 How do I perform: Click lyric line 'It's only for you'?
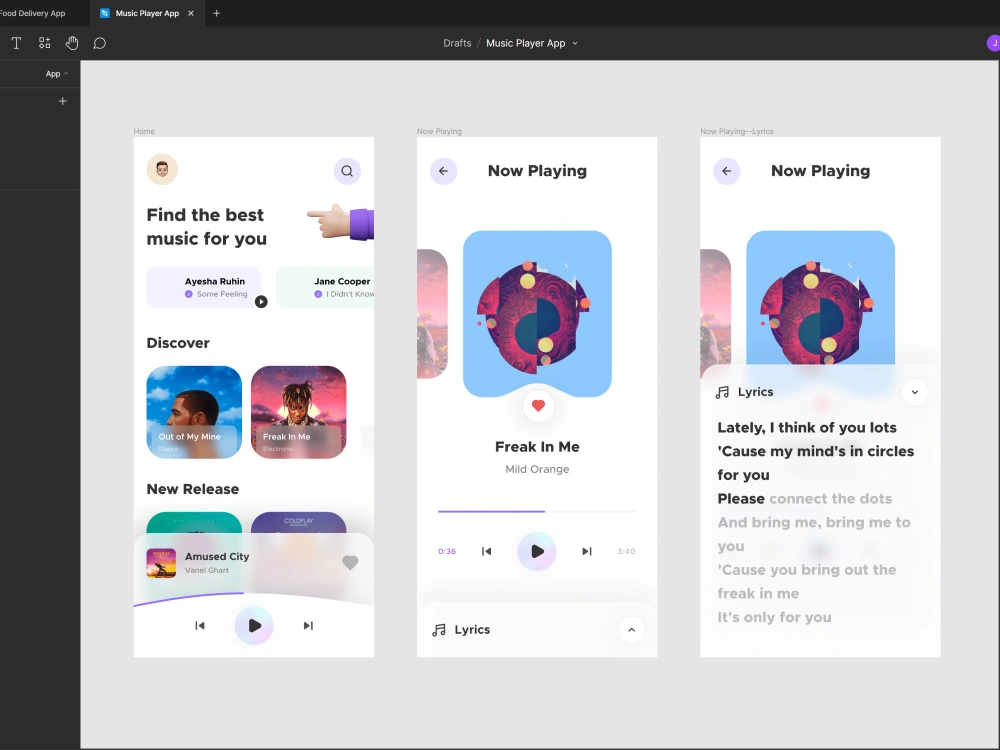coord(774,617)
